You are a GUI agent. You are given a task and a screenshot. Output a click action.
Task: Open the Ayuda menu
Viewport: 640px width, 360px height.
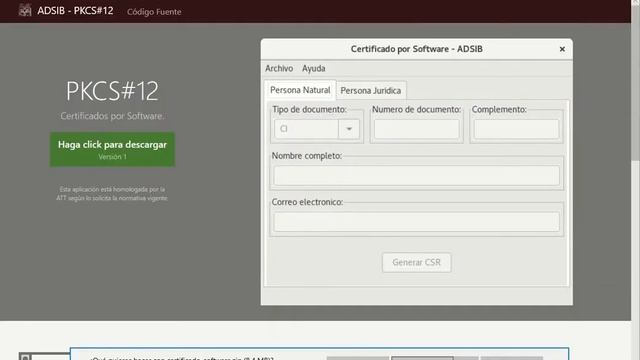click(313, 68)
